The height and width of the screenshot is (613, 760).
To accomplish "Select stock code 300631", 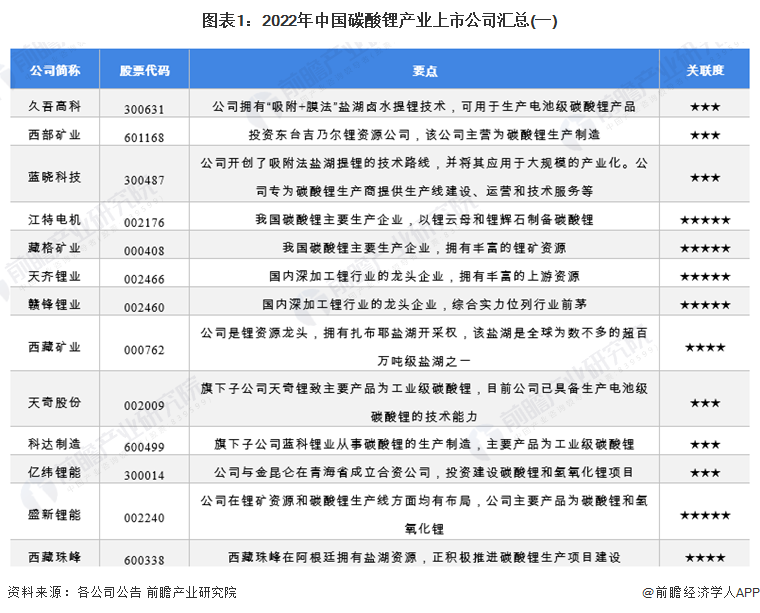I will click(x=144, y=110).
